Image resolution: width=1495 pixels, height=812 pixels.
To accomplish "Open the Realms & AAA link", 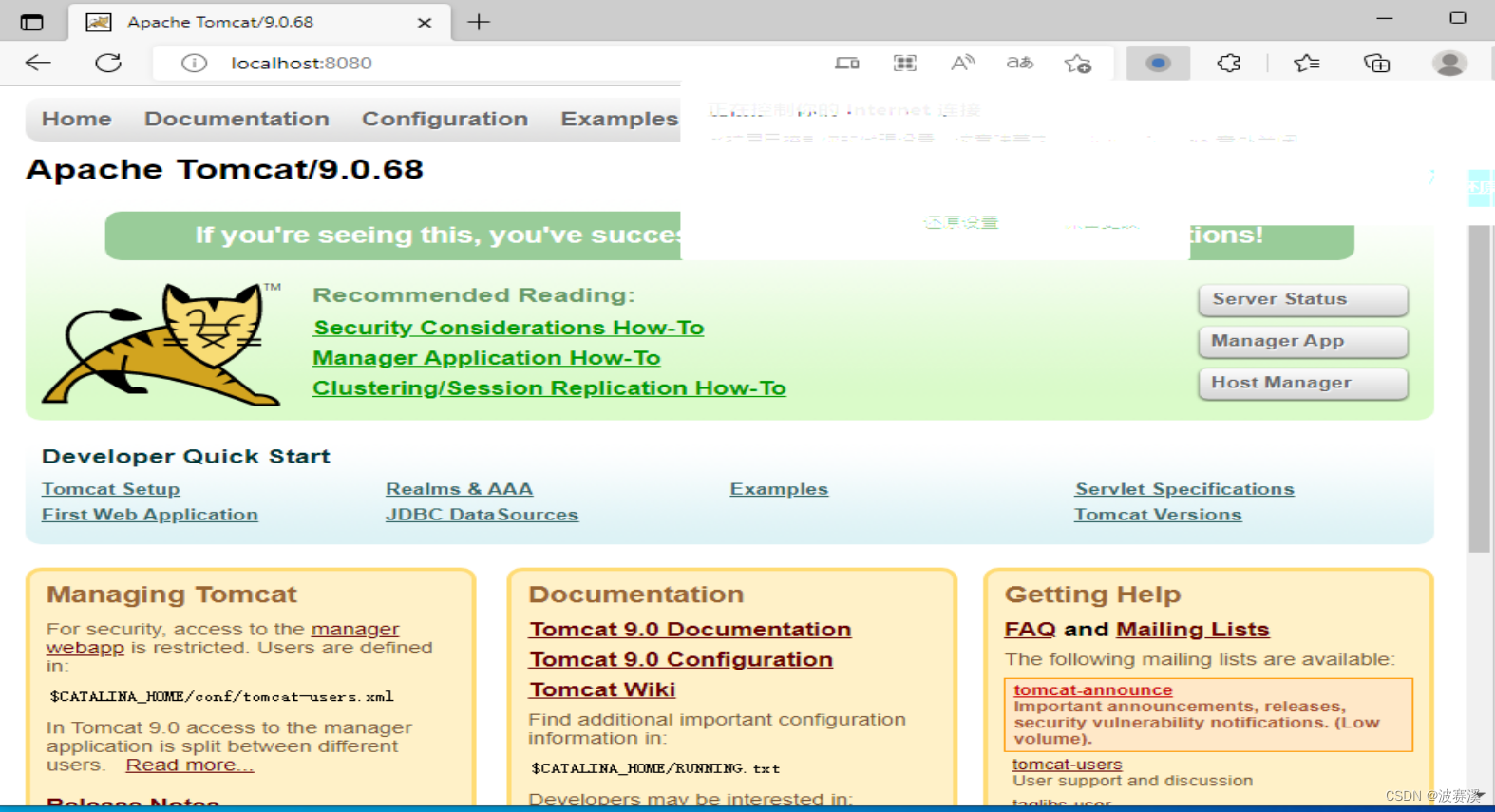I will pos(459,489).
